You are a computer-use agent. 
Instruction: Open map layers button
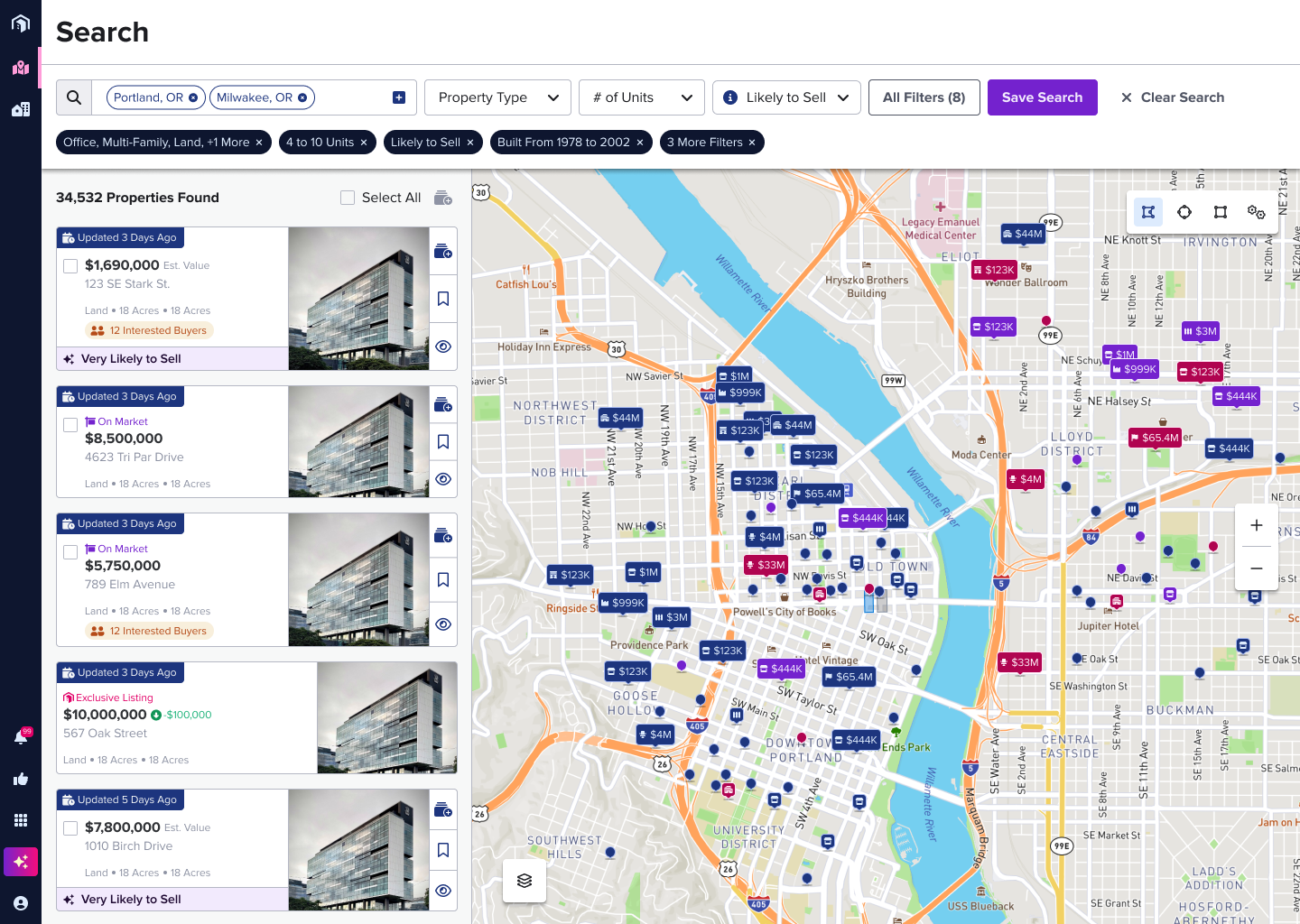click(525, 881)
